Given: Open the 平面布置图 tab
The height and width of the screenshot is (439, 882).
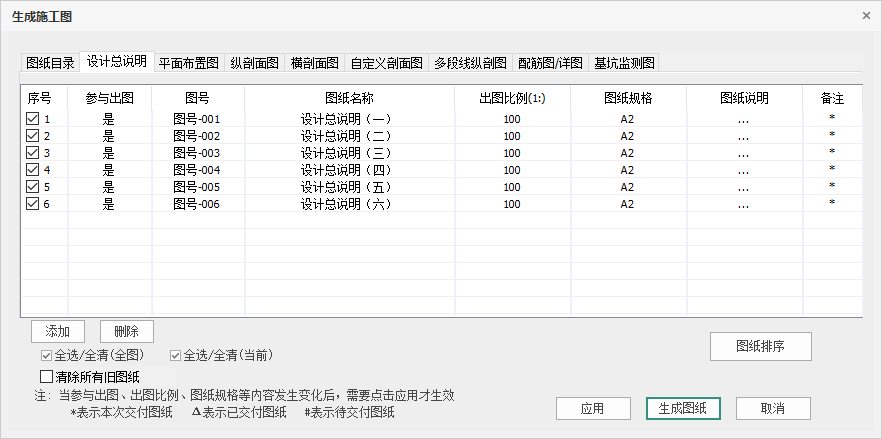Looking at the screenshot, I should coord(188,62).
